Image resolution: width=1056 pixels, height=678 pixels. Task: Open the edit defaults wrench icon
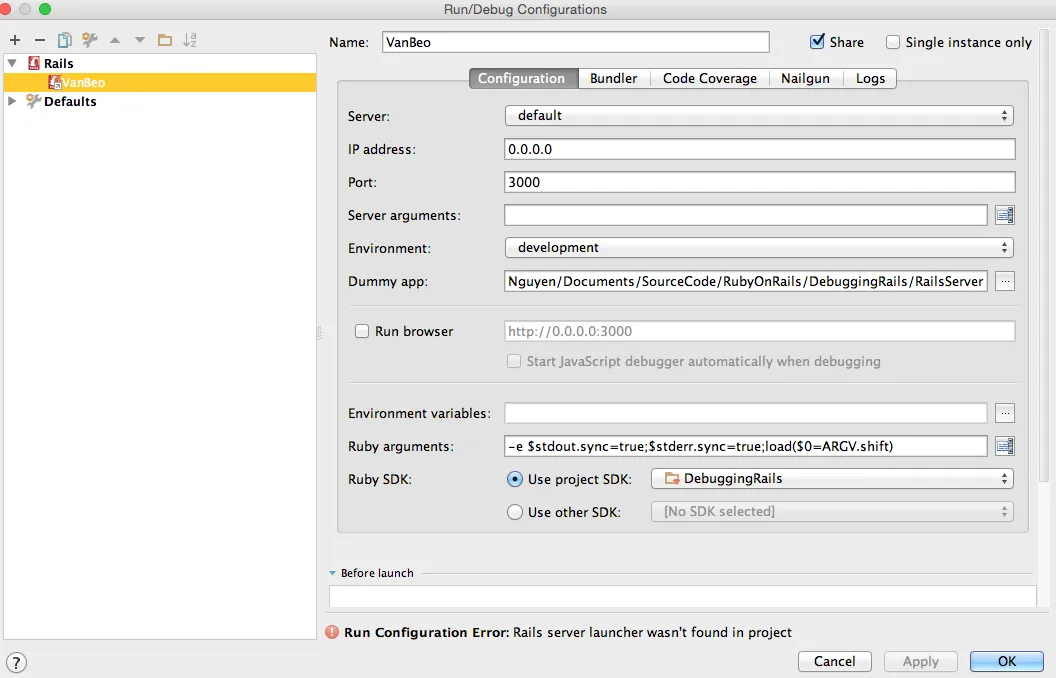(90, 40)
